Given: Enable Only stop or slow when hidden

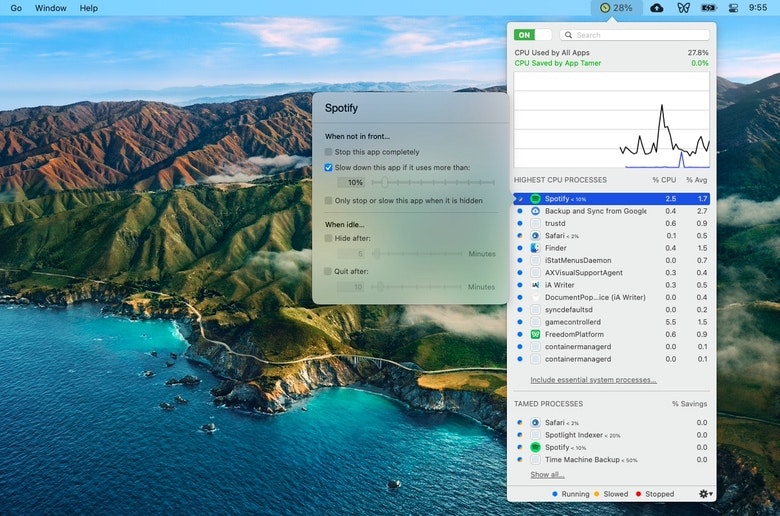Looking at the screenshot, I should pyautogui.click(x=328, y=201).
